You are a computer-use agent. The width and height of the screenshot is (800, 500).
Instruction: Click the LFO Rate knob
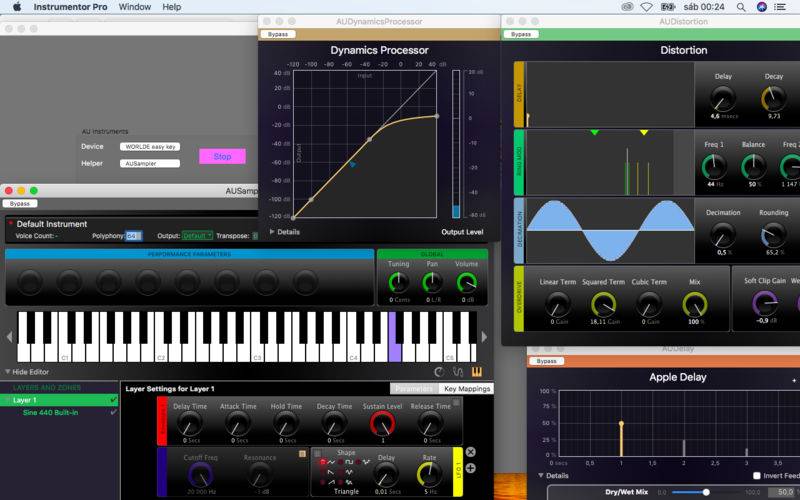(430, 474)
